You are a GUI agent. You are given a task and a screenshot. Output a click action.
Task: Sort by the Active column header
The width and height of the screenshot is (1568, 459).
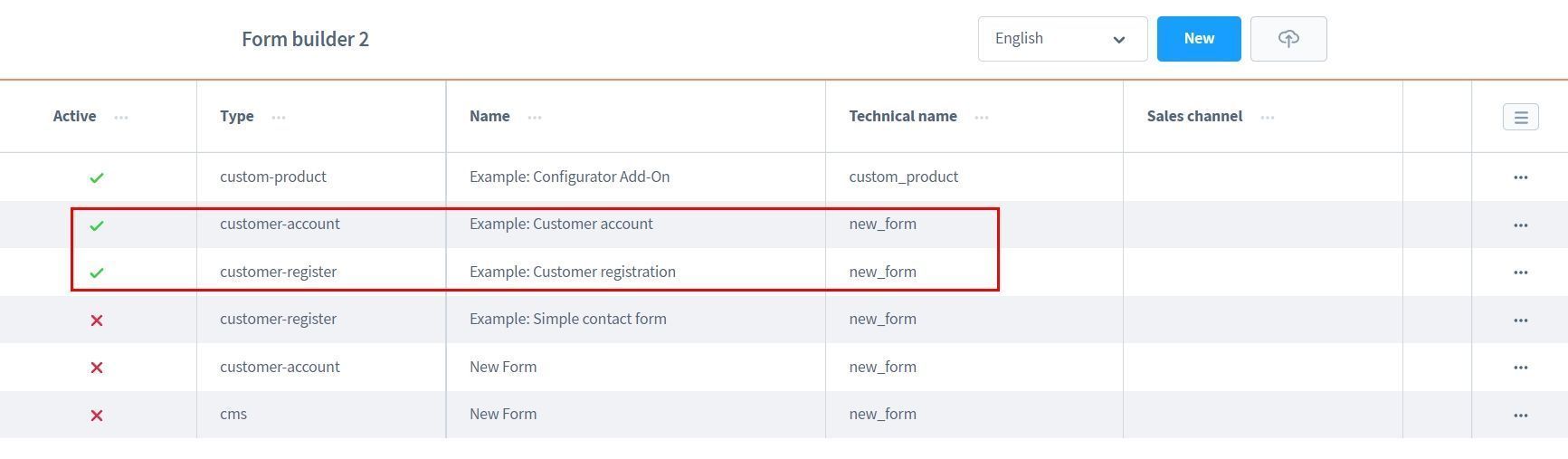tap(74, 116)
